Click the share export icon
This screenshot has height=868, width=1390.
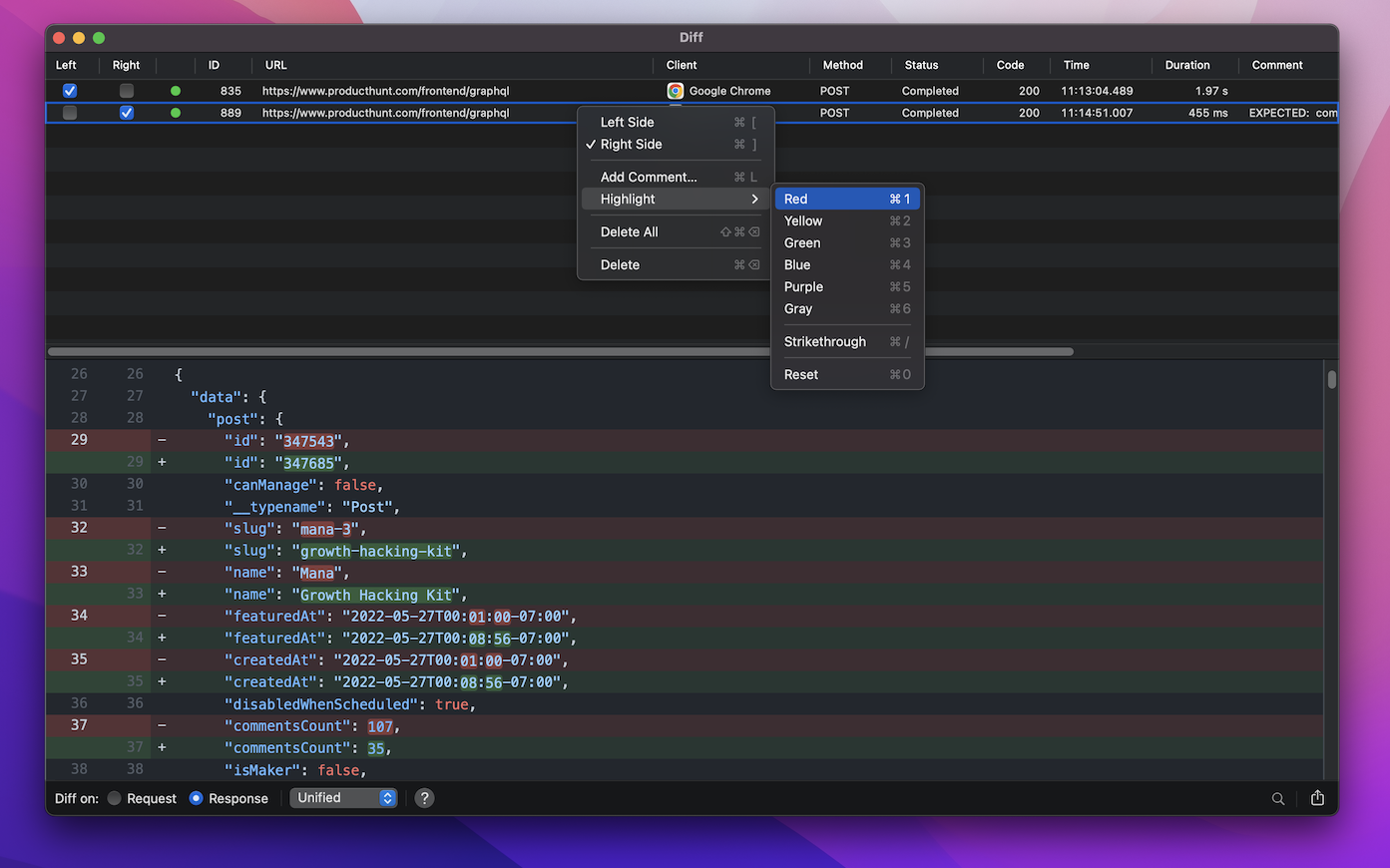click(x=1317, y=797)
